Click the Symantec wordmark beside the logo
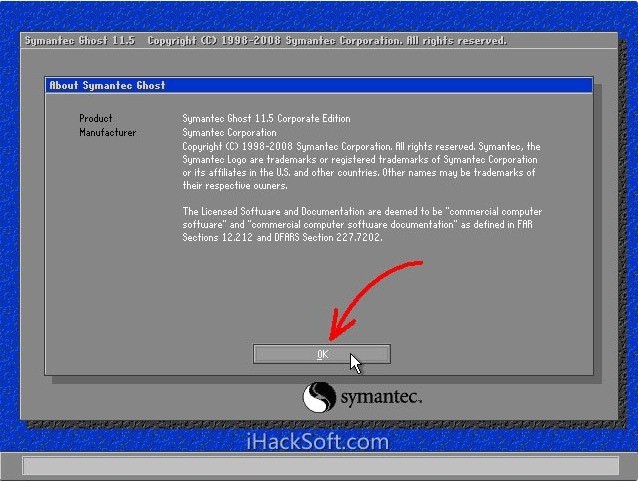Viewport: 638px width, 481px height. (382, 398)
